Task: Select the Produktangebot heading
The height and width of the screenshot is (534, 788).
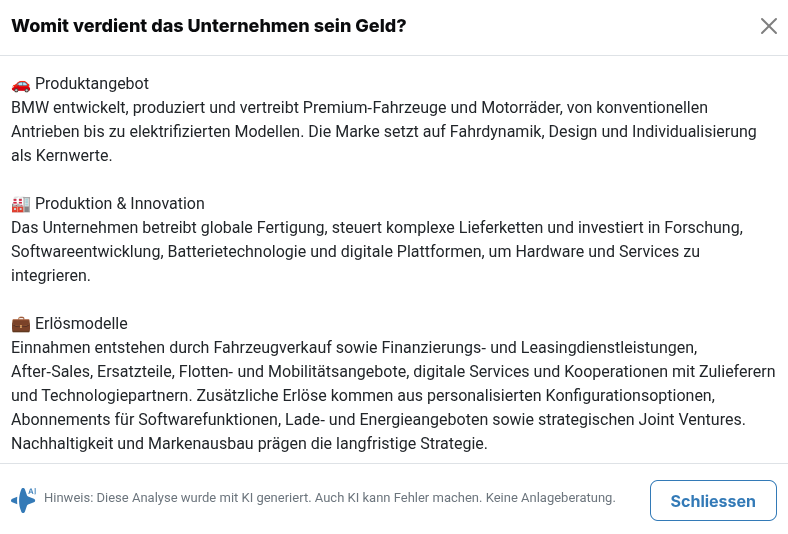Action: tap(92, 84)
